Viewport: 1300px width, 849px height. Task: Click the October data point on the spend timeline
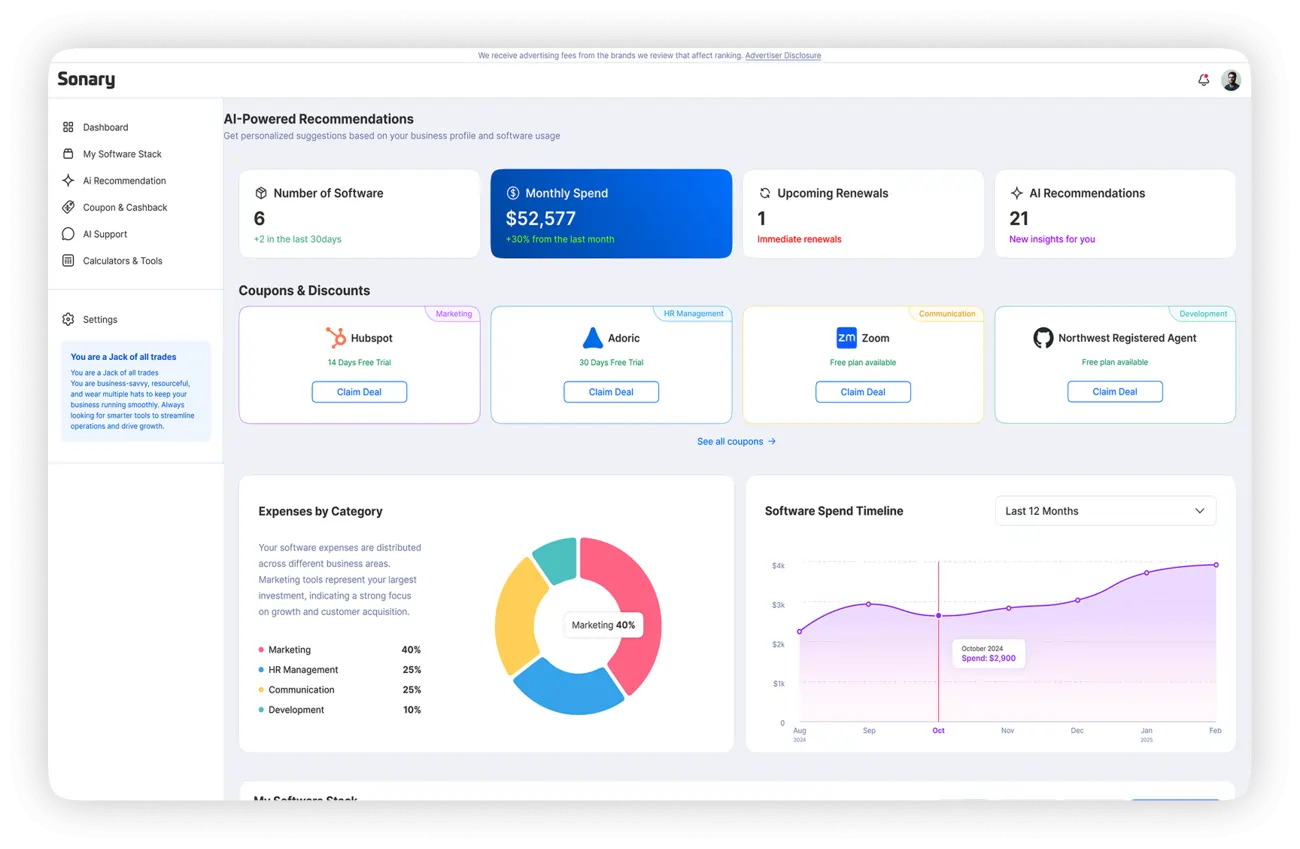(938, 616)
